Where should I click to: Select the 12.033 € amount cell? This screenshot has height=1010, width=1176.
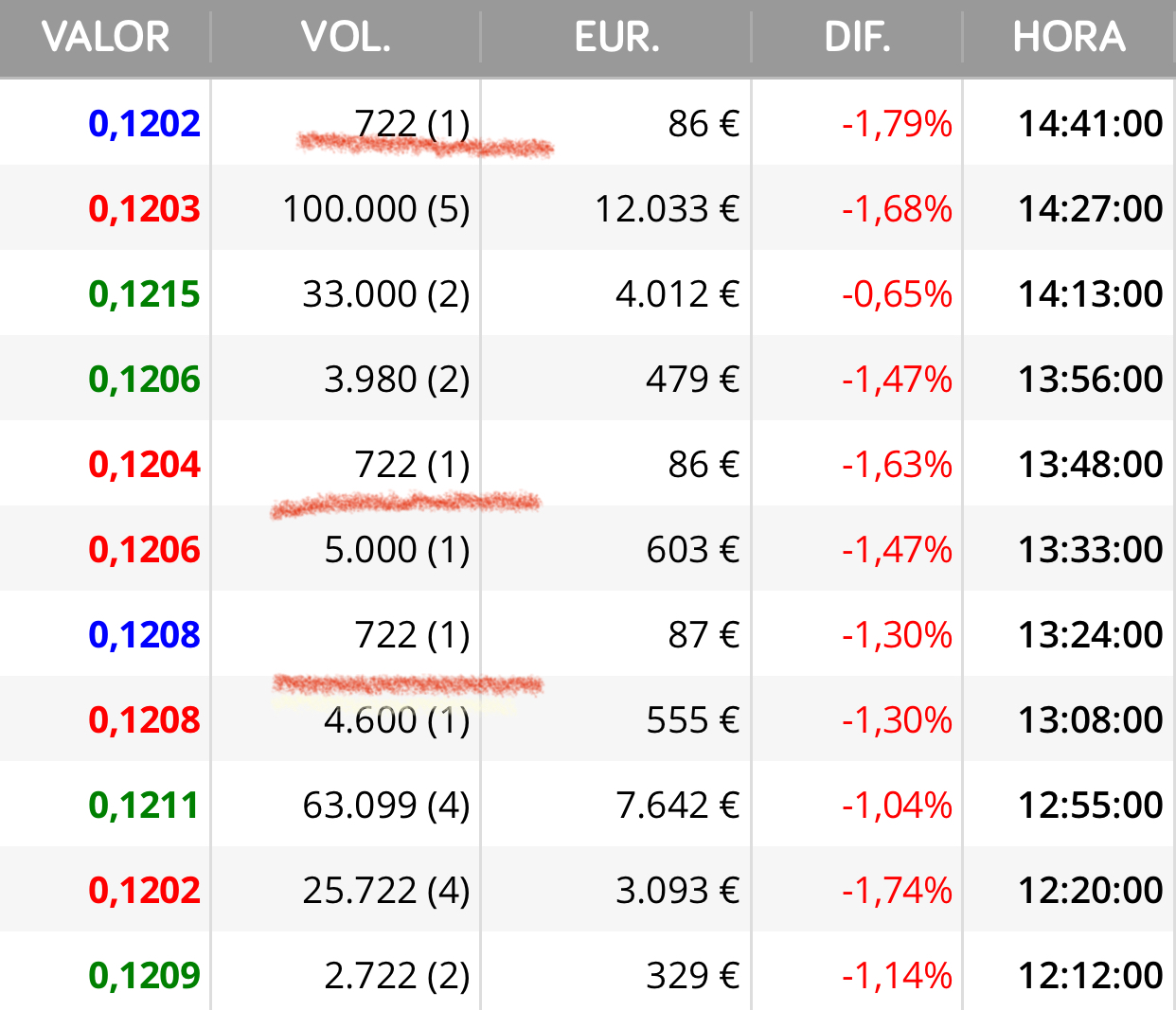[x=667, y=209]
